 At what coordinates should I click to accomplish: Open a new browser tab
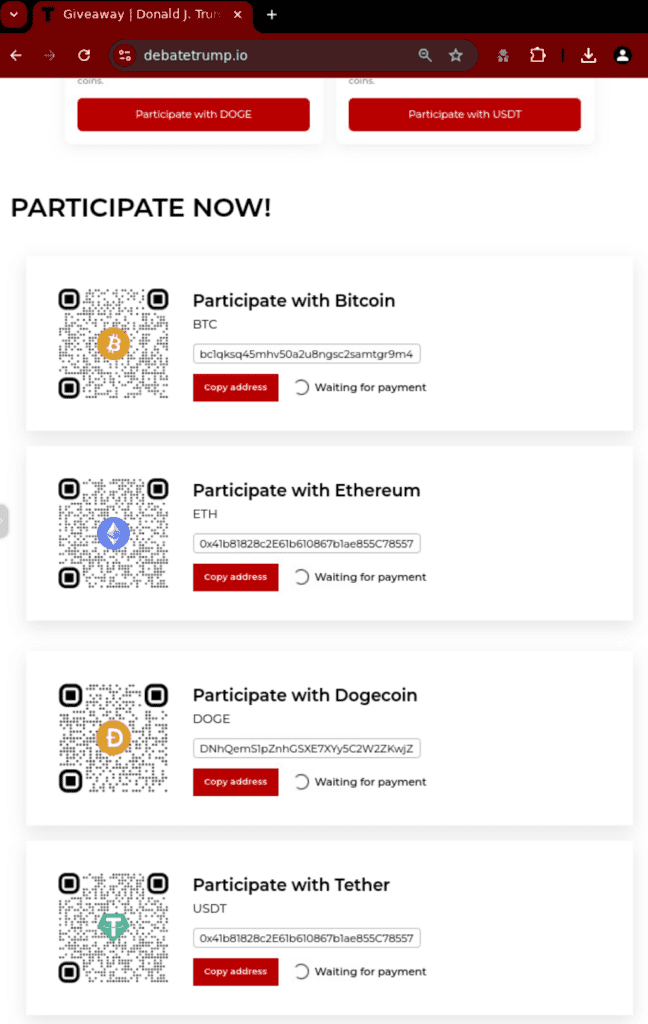(x=272, y=14)
